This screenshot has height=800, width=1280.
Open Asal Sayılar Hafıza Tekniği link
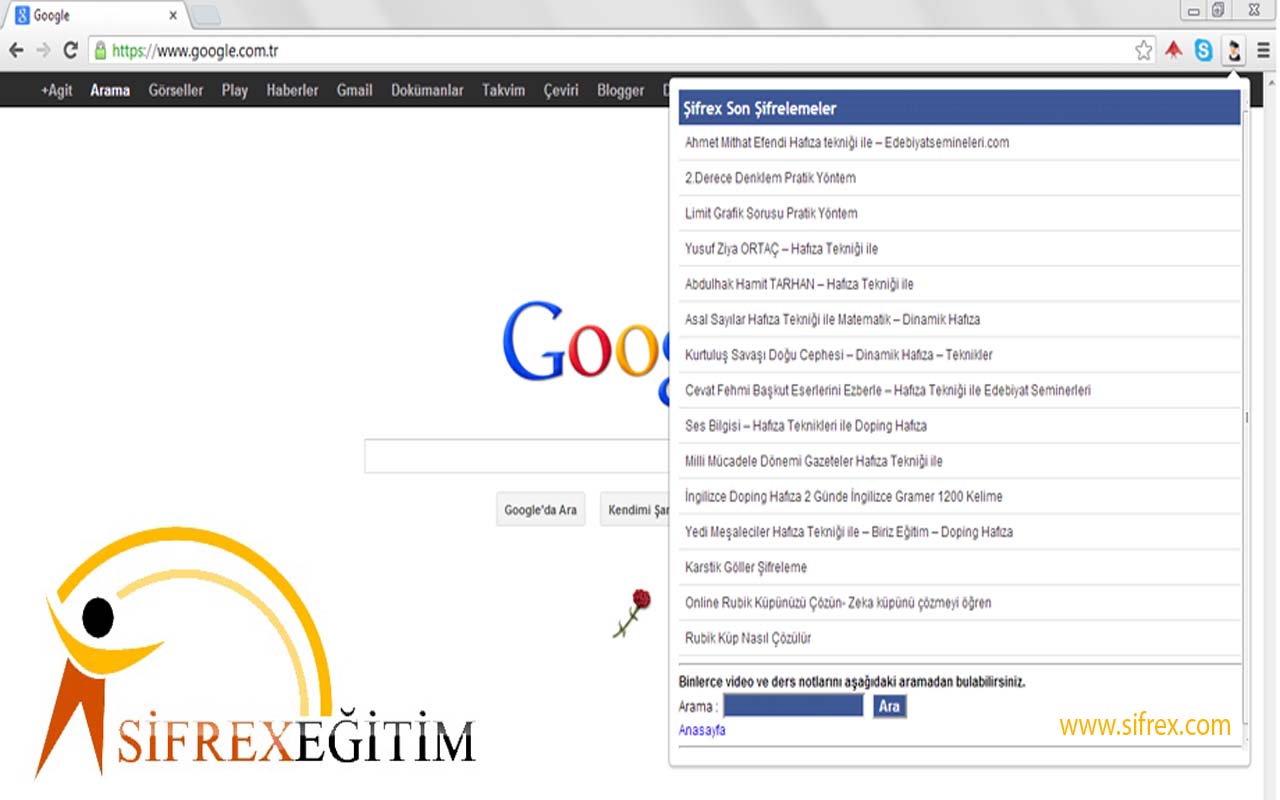click(x=832, y=320)
